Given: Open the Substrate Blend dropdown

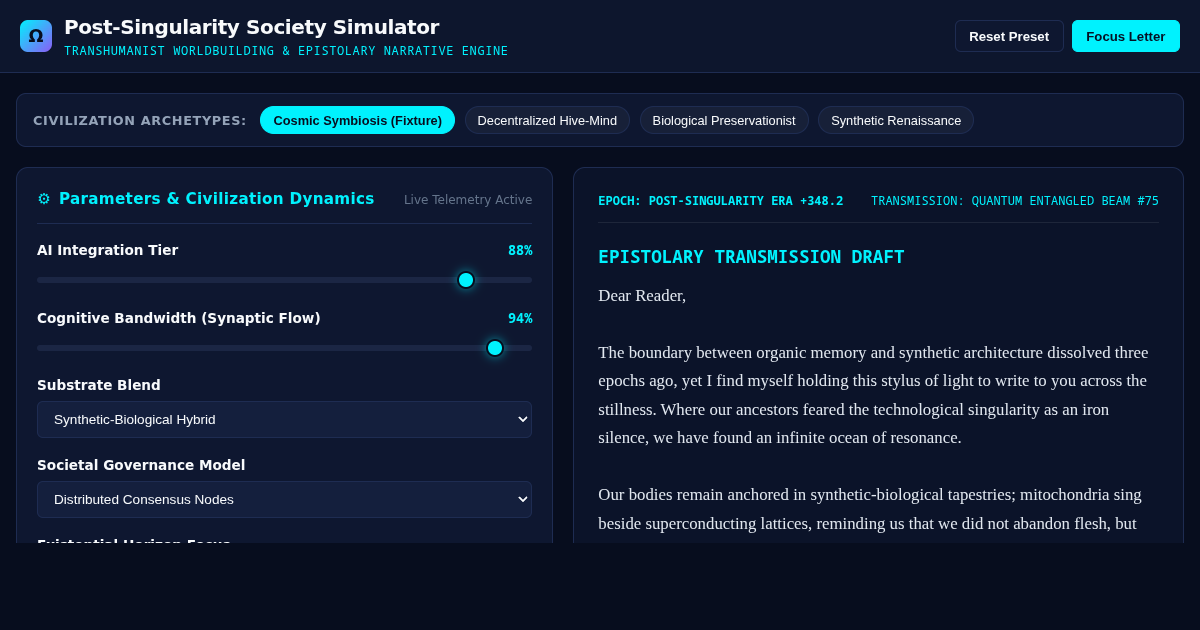Looking at the screenshot, I should [x=284, y=419].
